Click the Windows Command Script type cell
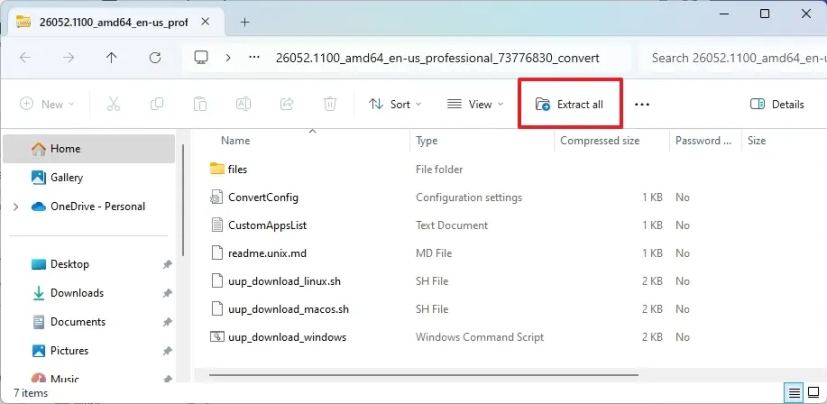 tap(479, 337)
